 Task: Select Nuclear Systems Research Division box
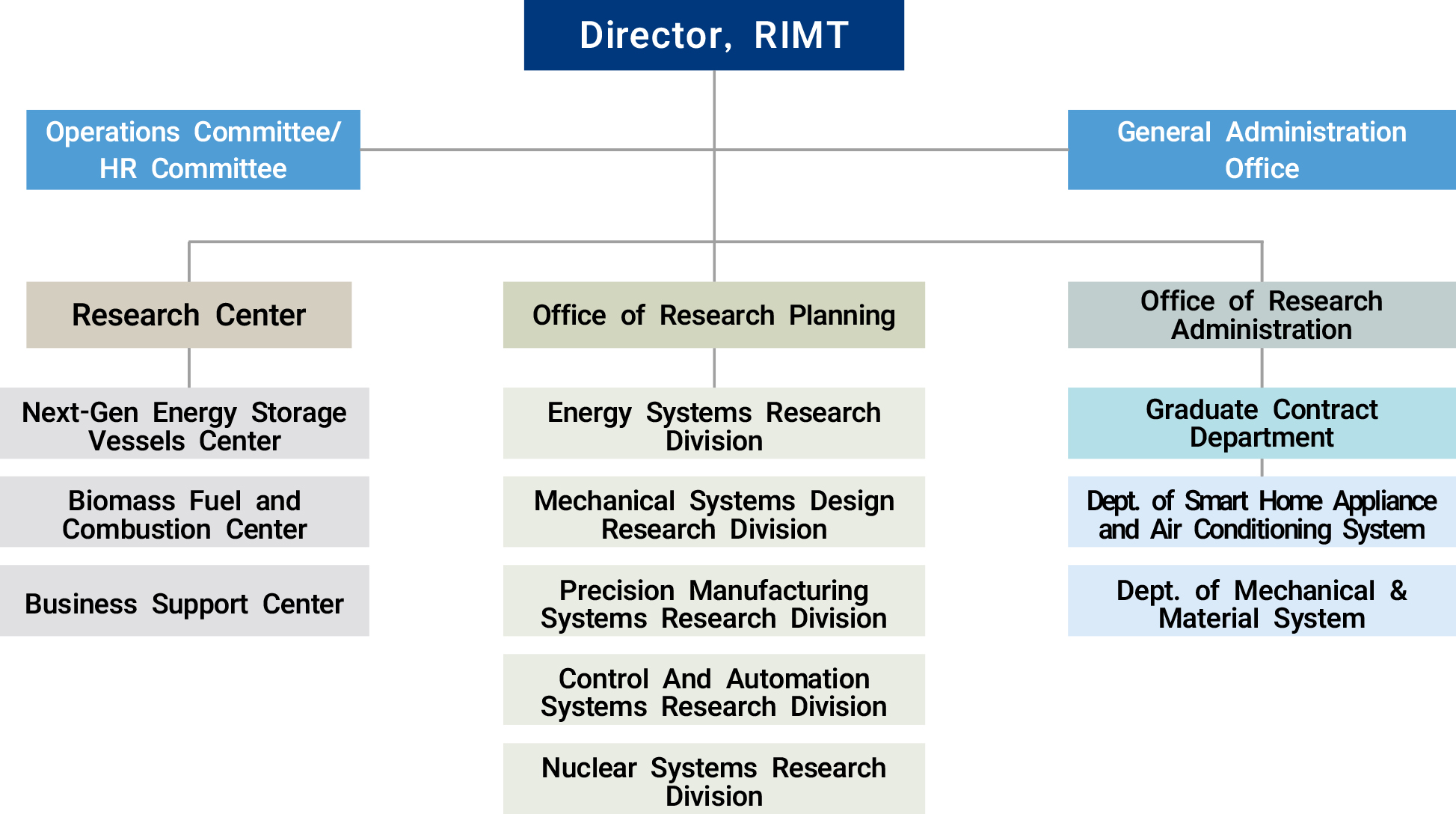pos(713,779)
